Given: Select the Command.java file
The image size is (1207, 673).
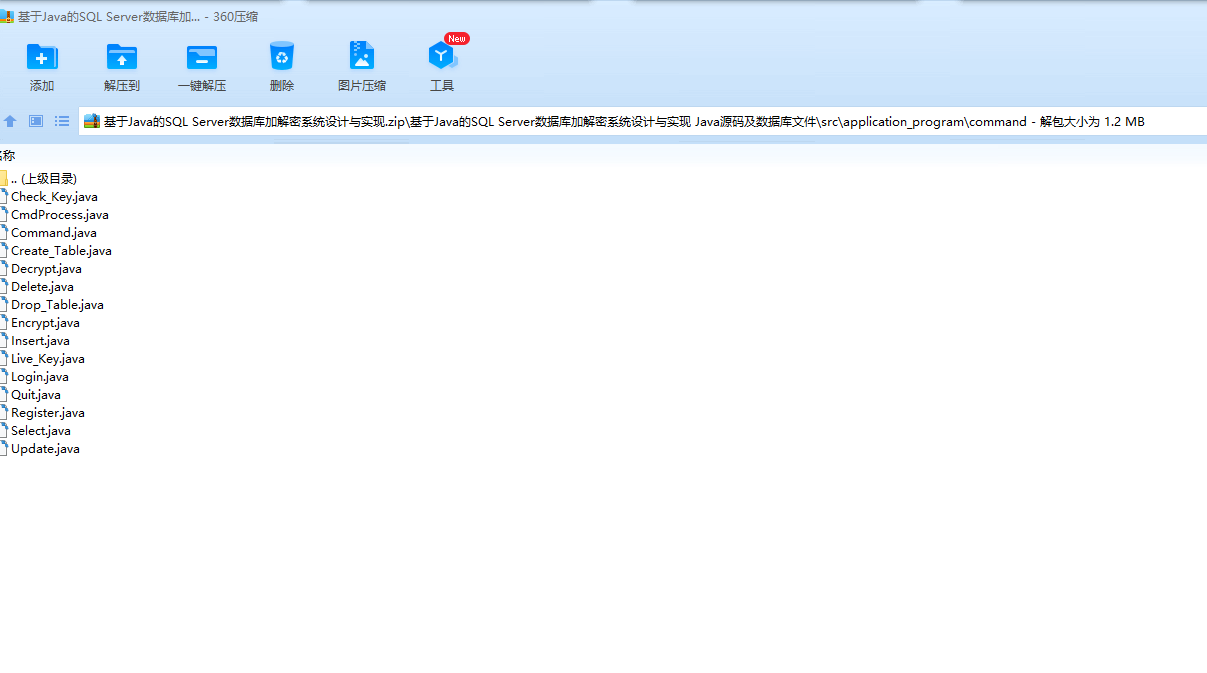Looking at the screenshot, I should 54,233.
